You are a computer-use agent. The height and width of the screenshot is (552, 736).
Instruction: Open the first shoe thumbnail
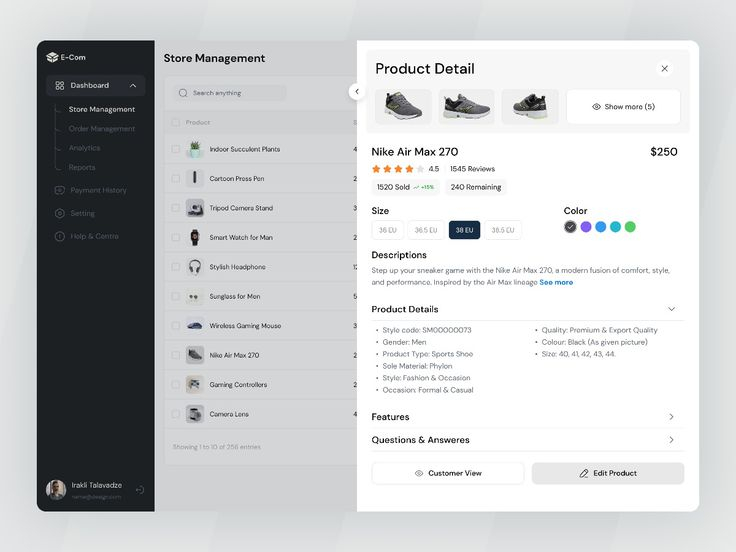[x=403, y=107]
